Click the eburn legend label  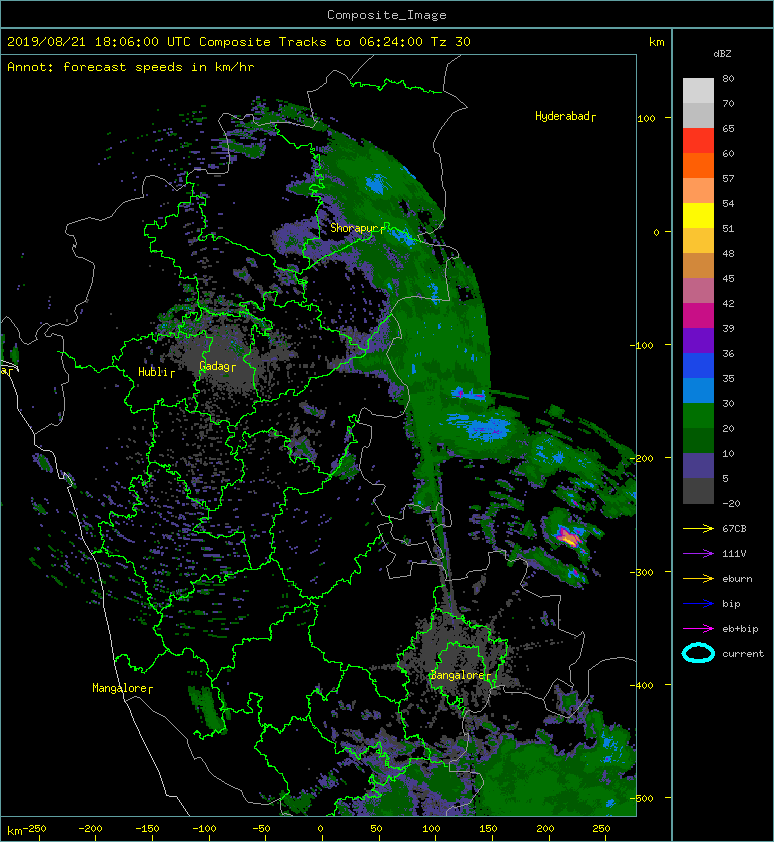coord(737,579)
